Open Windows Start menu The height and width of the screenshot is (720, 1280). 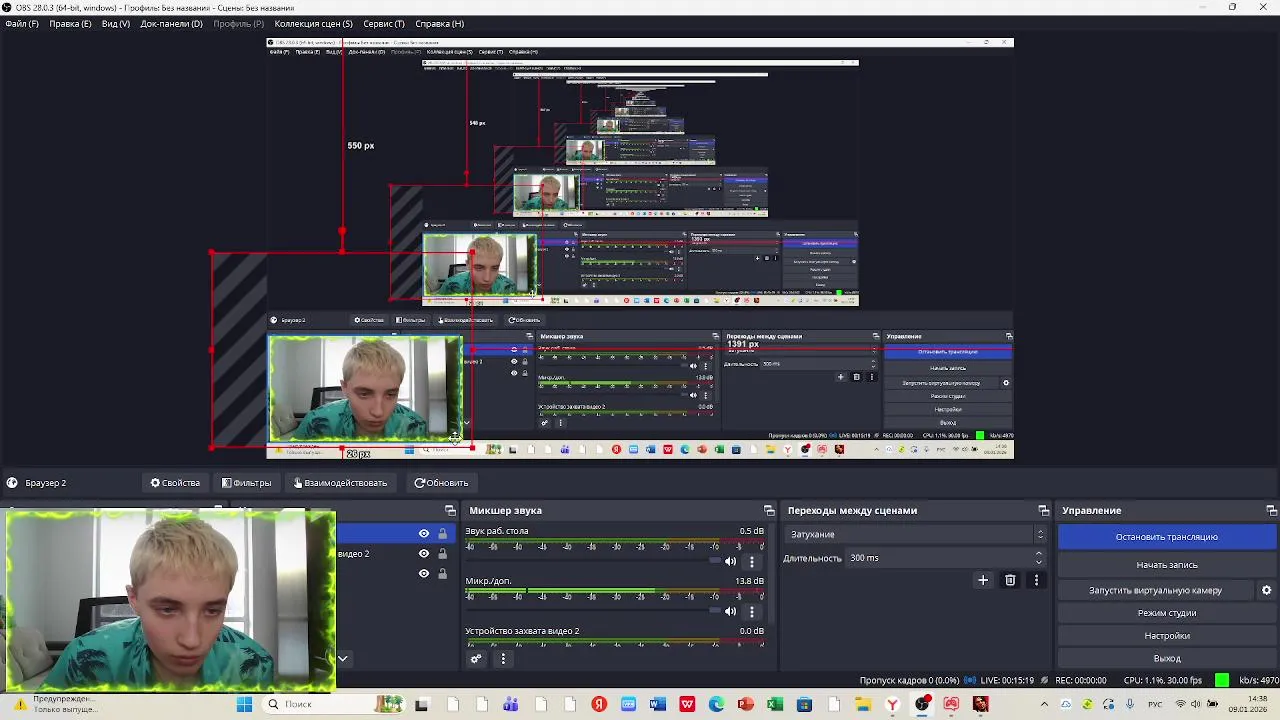(x=244, y=704)
